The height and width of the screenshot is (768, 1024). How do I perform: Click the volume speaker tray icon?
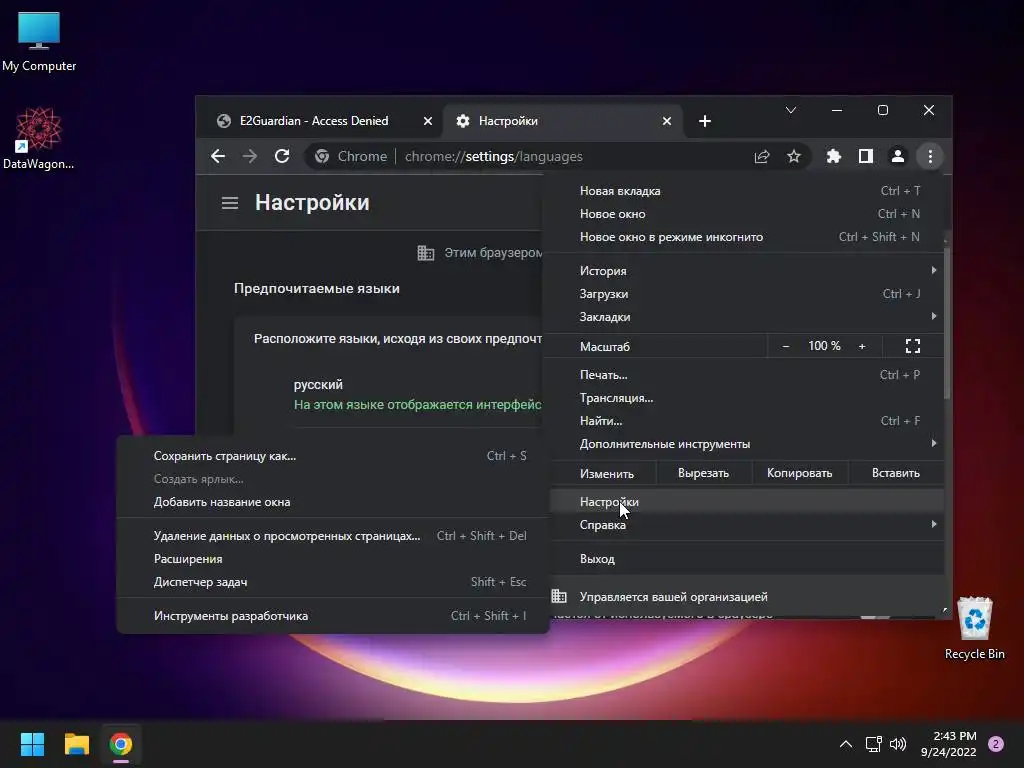pos(899,744)
